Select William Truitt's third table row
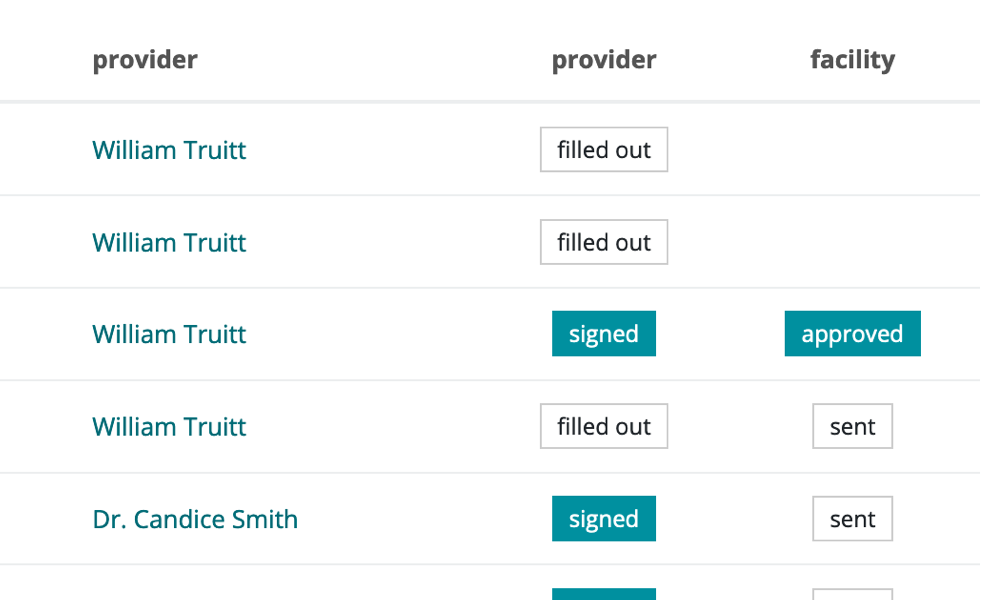 click(400, 333)
